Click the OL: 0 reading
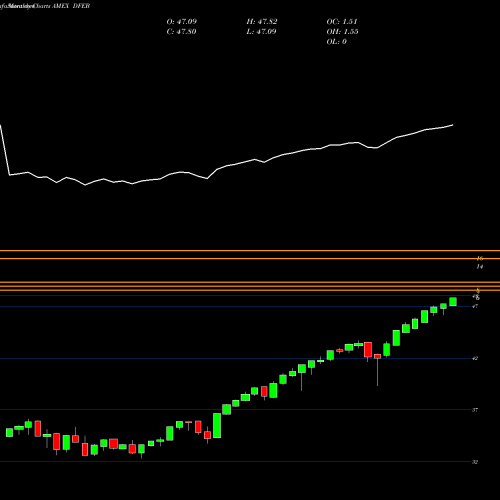This screenshot has height=500, width=500. (x=336, y=42)
